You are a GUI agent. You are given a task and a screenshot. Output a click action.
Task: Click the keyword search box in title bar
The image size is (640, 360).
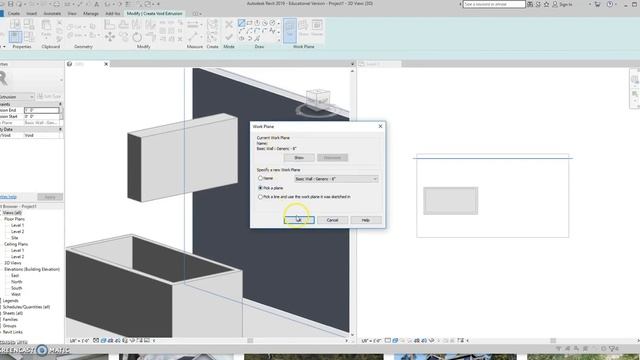(494, 4)
